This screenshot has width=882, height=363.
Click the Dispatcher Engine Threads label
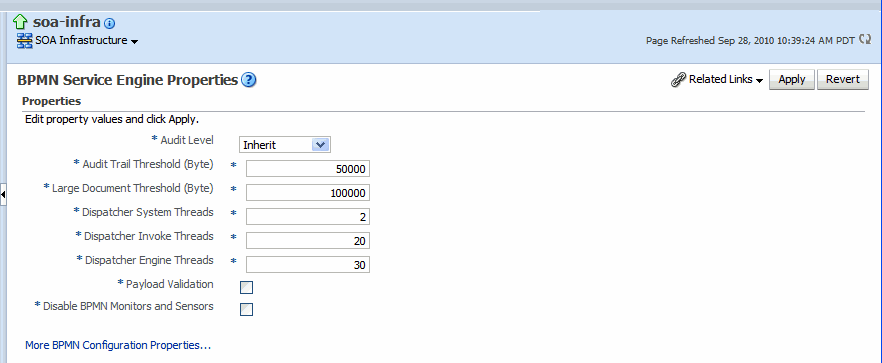149,260
